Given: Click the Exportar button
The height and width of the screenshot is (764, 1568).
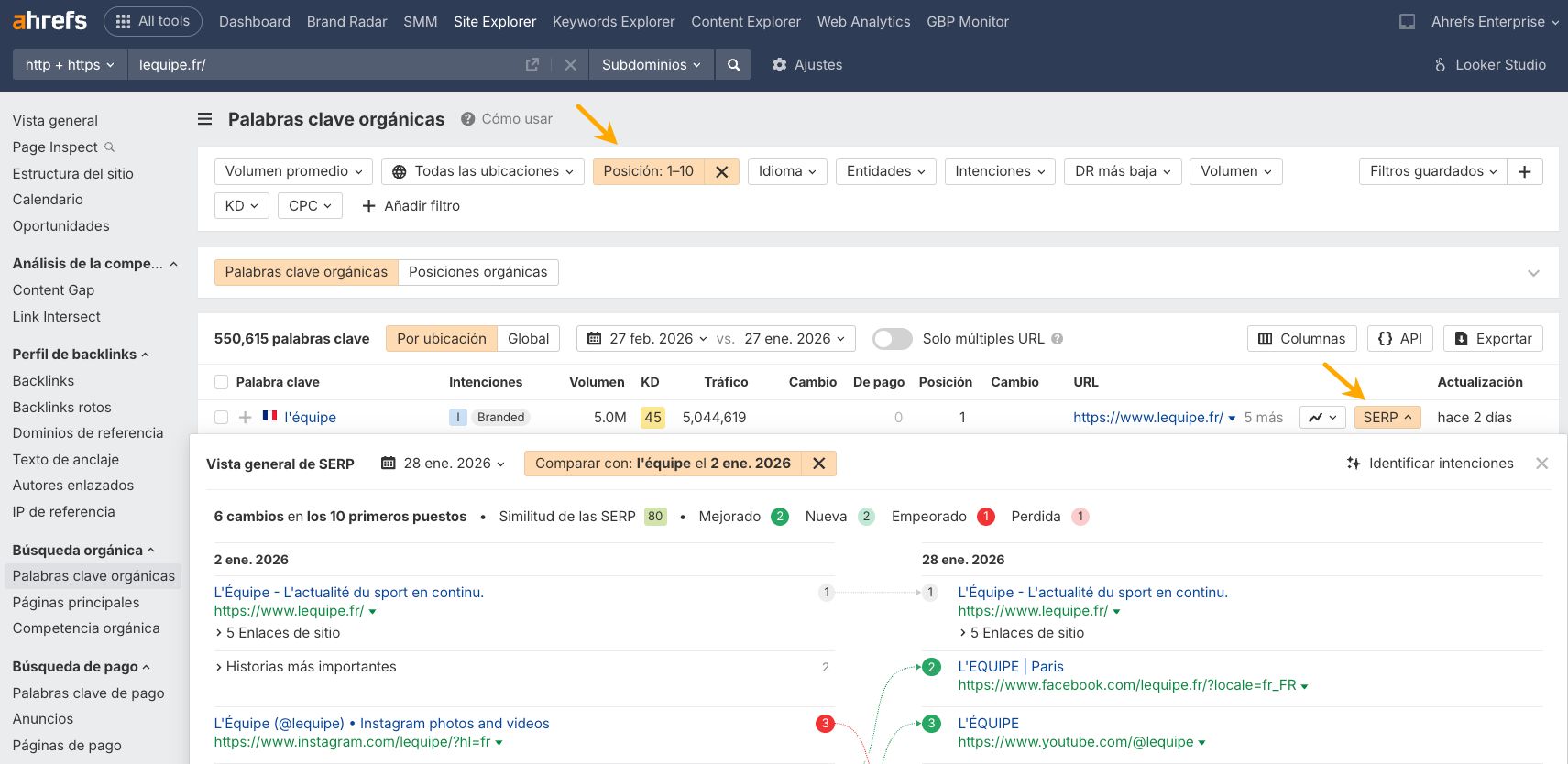Looking at the screenshot, I should (x=1493, y=339).
